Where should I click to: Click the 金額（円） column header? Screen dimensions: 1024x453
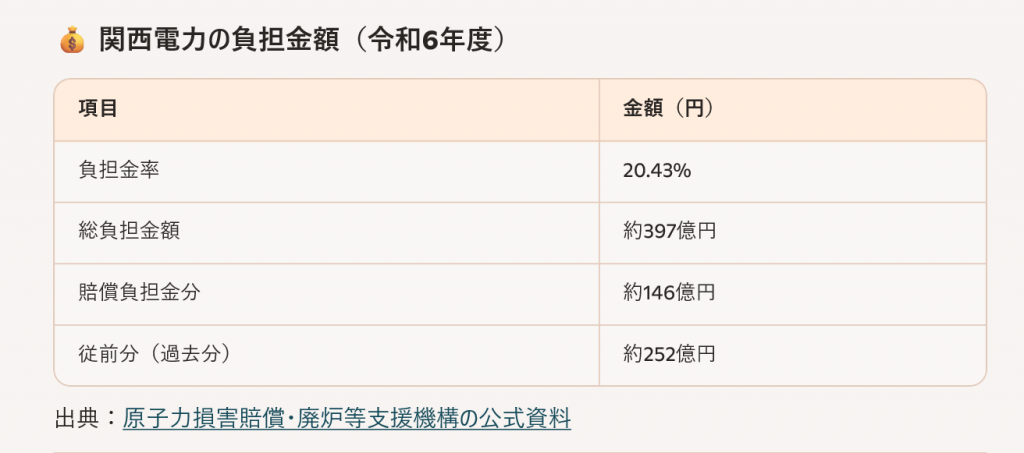click(x=669, y=109)
